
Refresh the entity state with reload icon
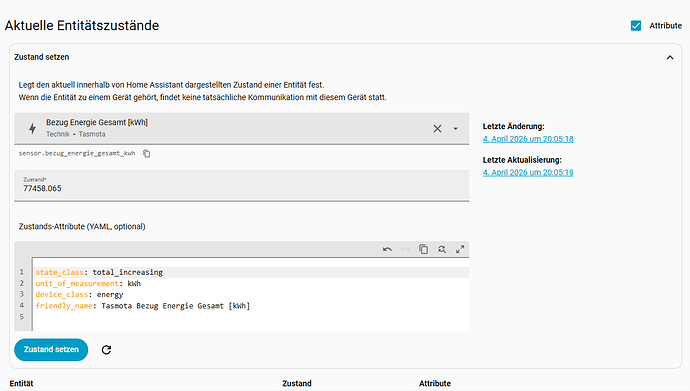(106, 350)
